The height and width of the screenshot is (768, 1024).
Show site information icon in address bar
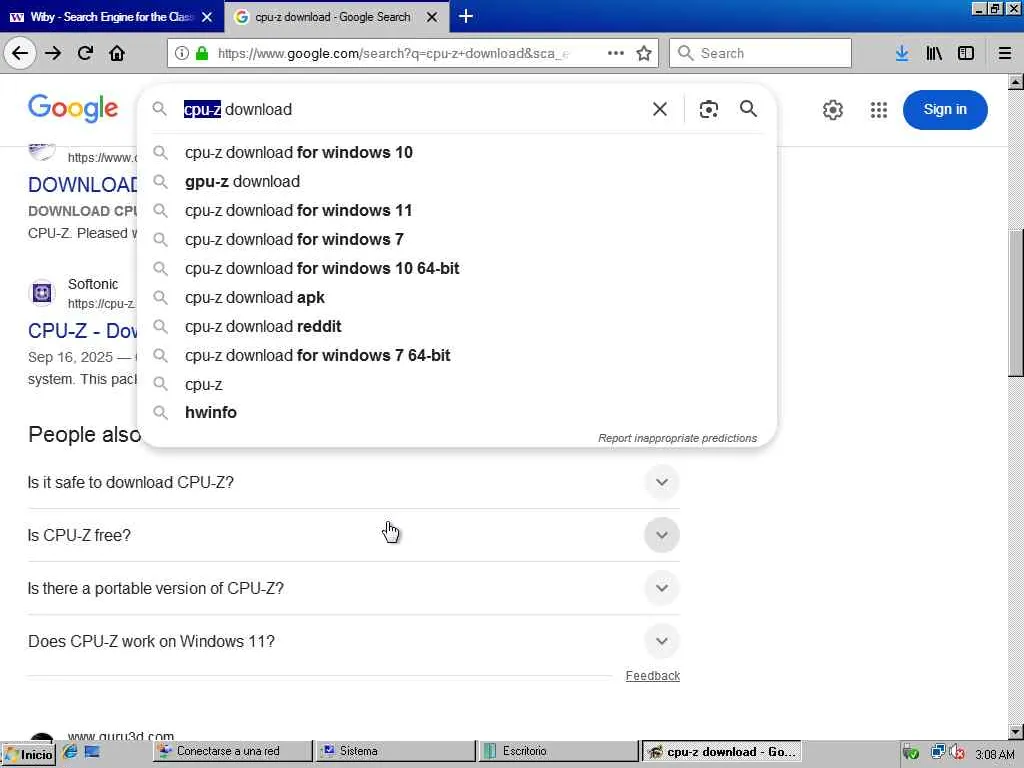point(182,53)
